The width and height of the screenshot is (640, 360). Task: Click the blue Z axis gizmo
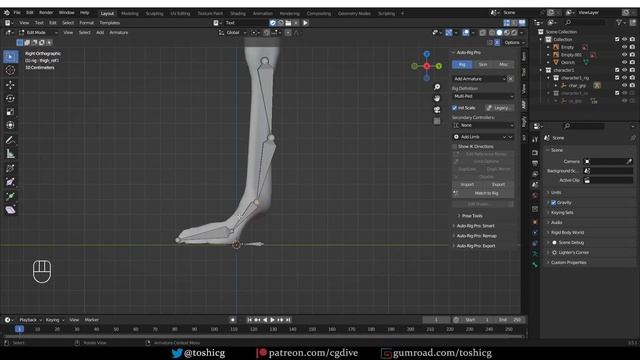pyautogui.click(x=427, y=54)
